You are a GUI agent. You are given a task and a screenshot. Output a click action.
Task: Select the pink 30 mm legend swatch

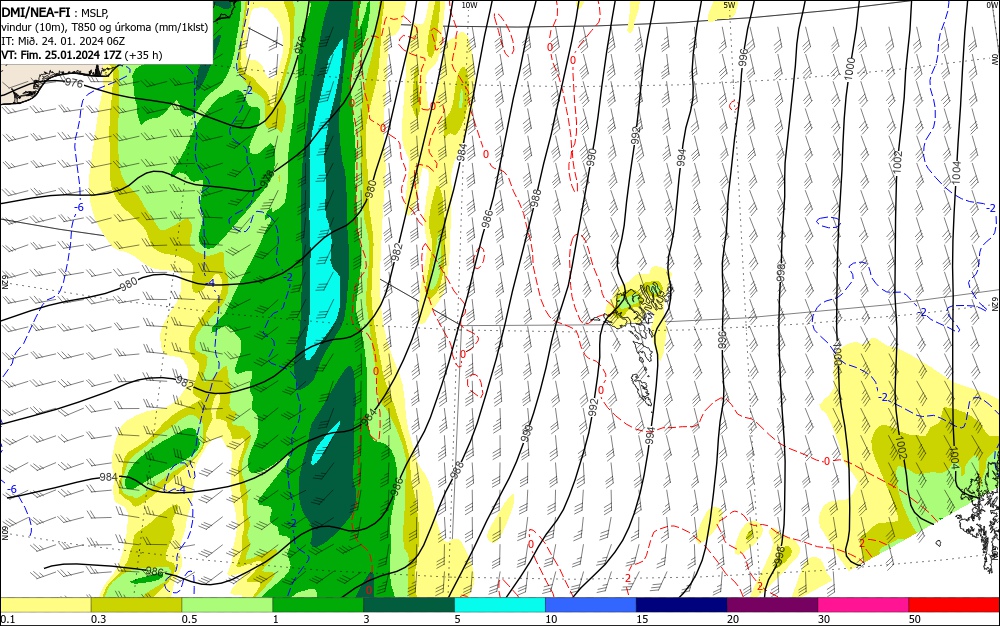click(864, 605)
